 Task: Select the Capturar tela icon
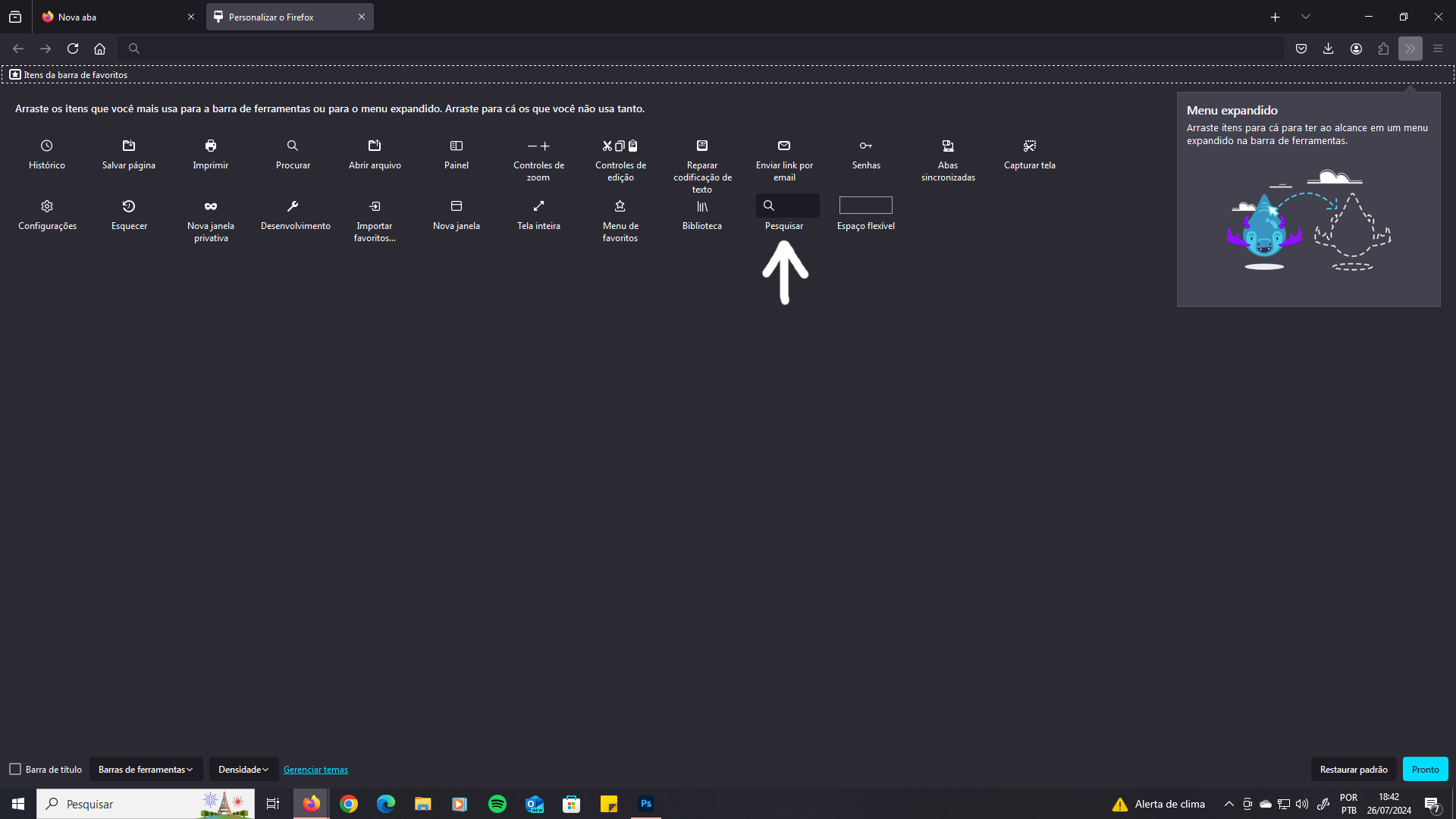[x=1029, y=146]
